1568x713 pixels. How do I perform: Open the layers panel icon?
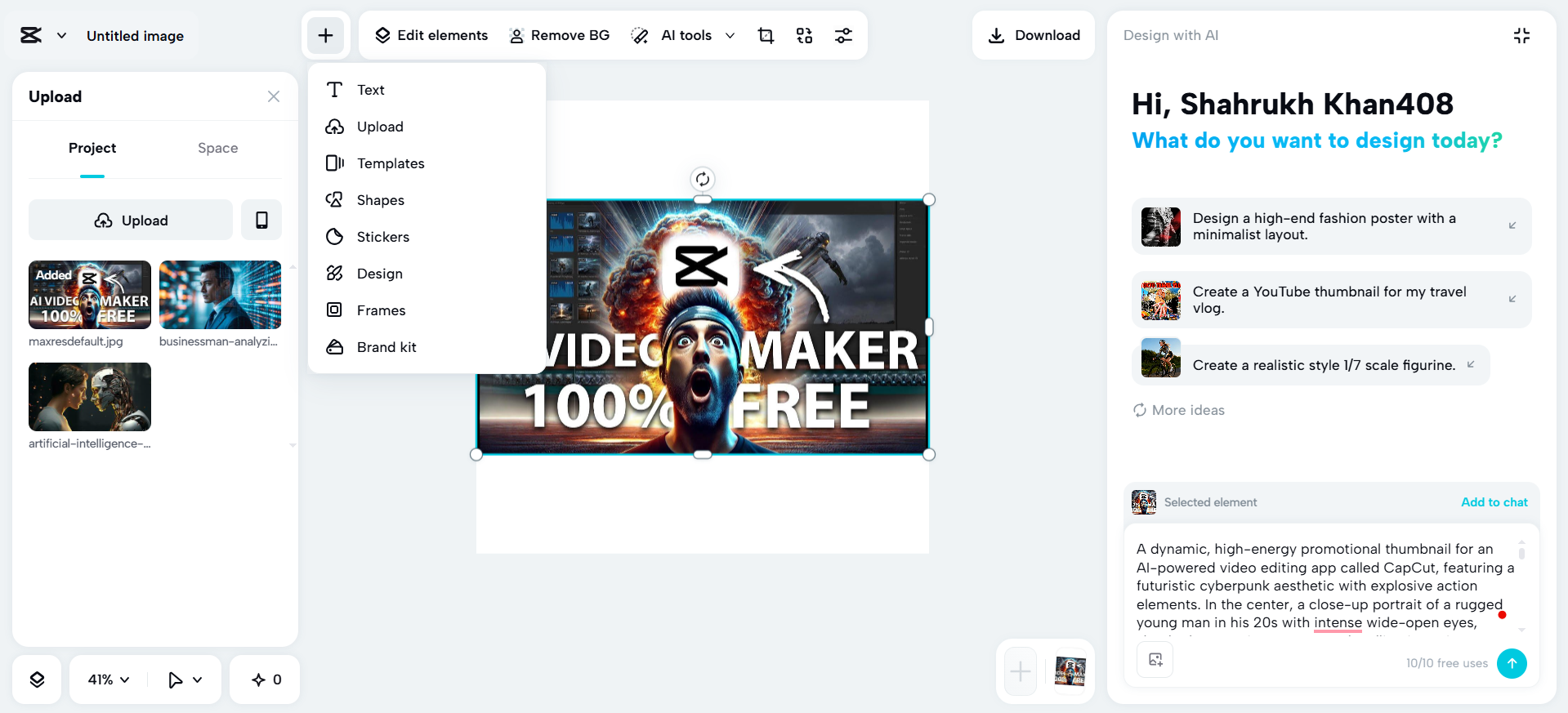coord(37,680)
